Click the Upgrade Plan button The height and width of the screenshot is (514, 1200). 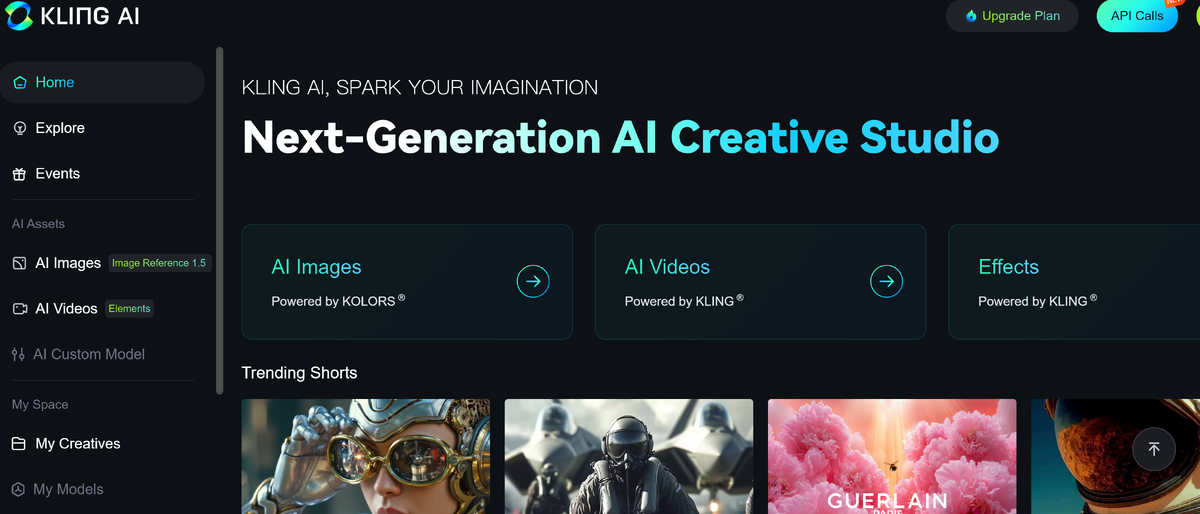coord(1012,16)
